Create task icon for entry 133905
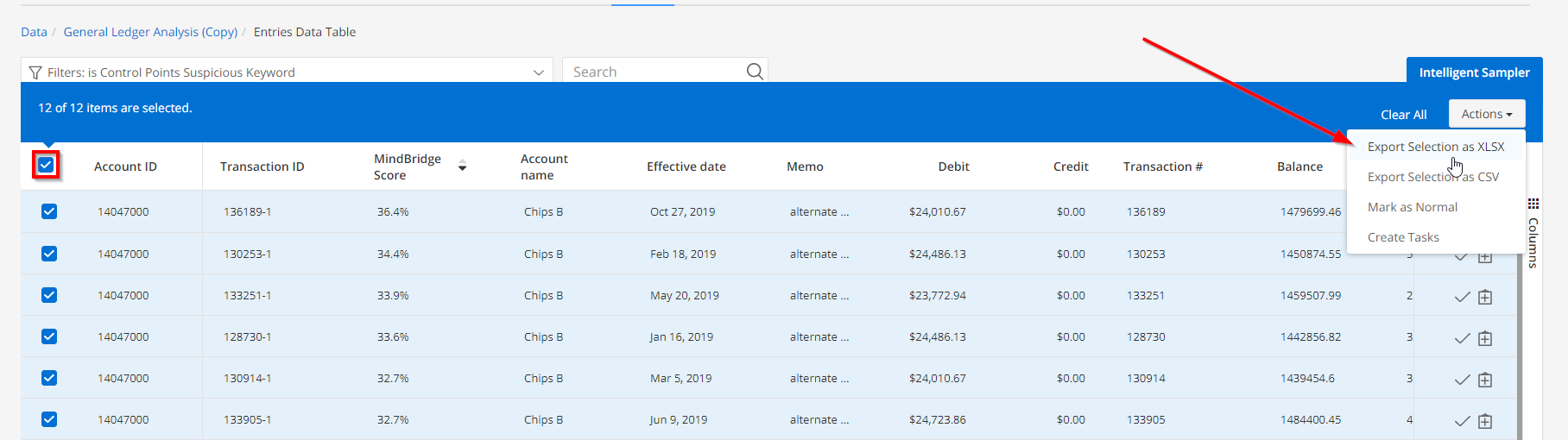 click(1485, 421)
